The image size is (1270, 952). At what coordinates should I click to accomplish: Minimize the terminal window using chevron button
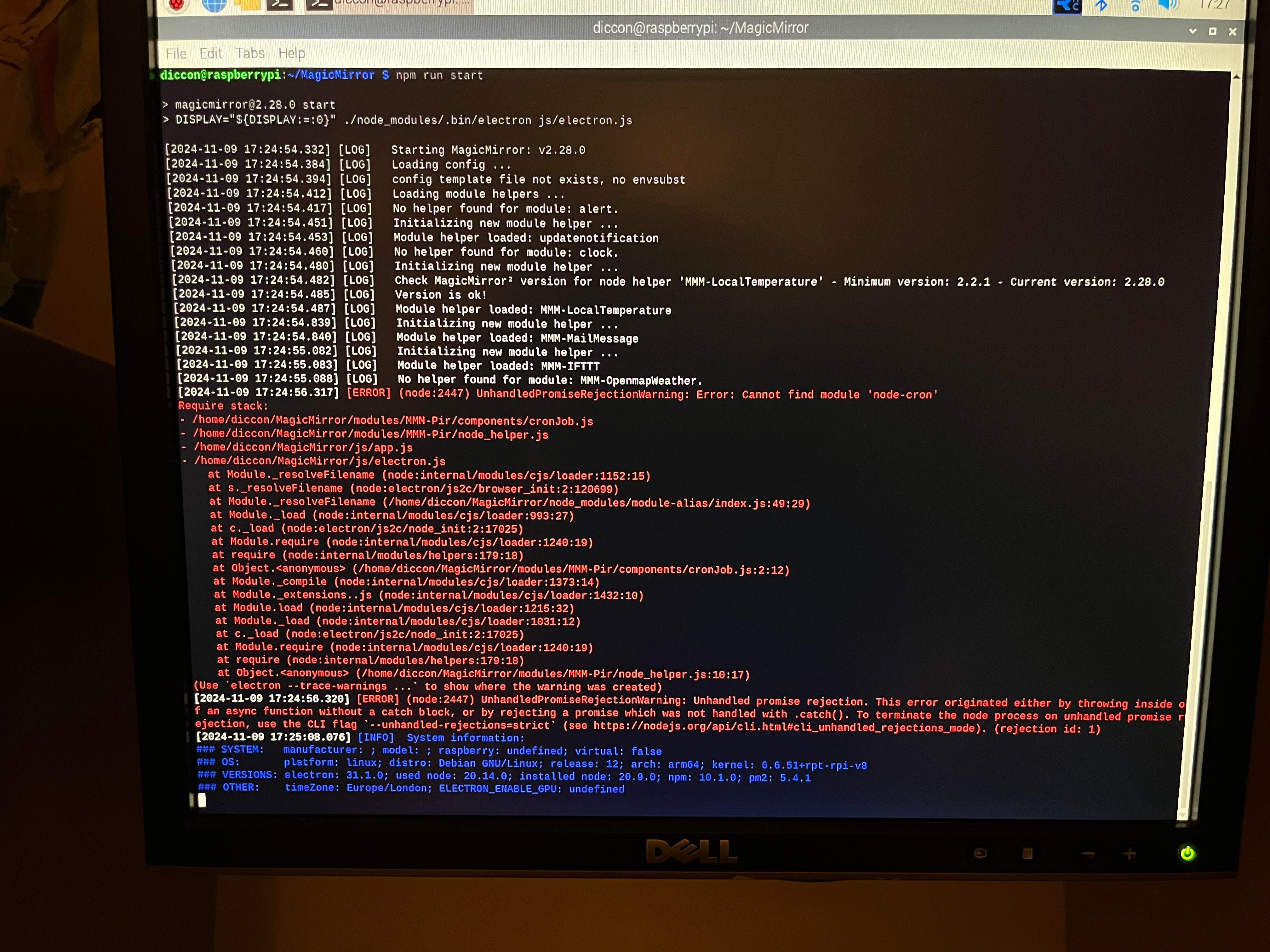pyautogui.click(x=1193, y=31)
